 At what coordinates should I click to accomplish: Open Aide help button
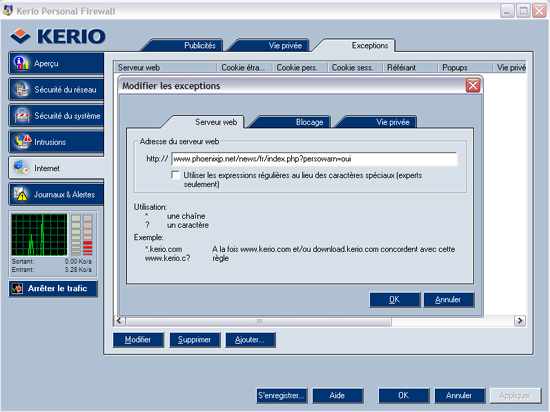pos(337,396)
